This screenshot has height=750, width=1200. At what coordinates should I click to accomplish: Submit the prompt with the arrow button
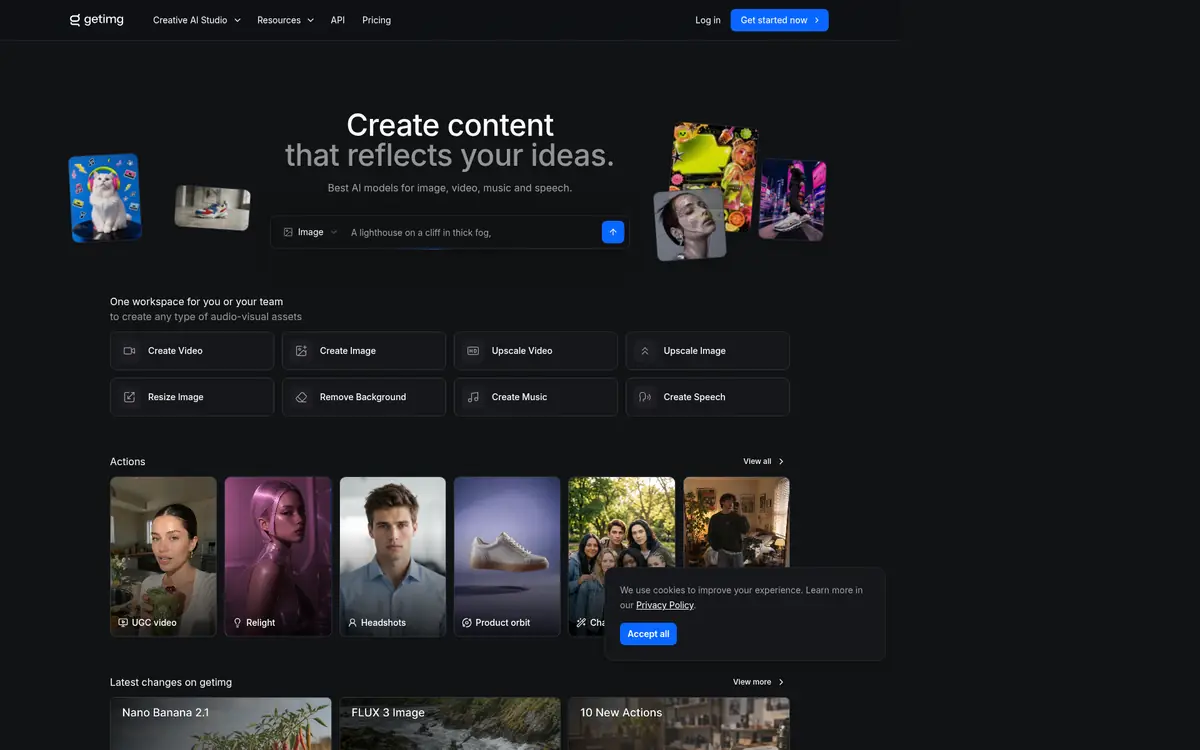613,232
